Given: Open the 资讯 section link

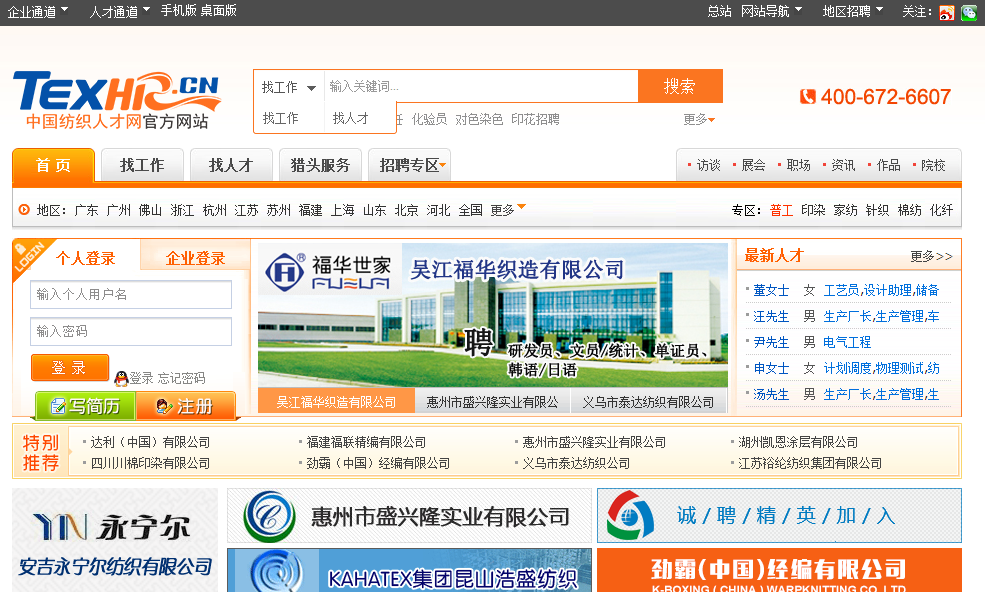Looking at the screenshot, I should click(x=843, y=165).
